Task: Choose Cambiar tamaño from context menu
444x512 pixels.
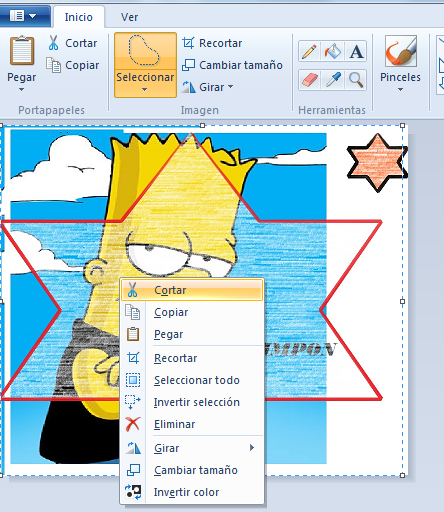Action: click(x=192, y=470)
